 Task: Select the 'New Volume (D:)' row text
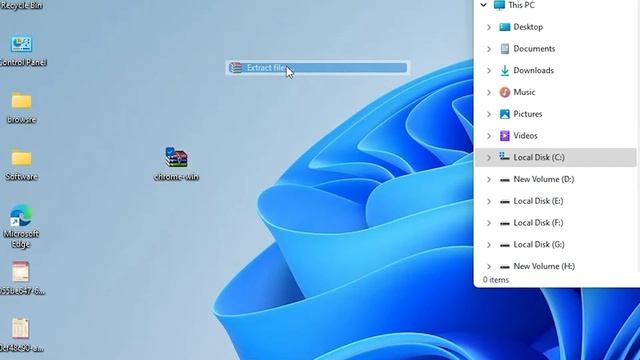tap(544, 179)
